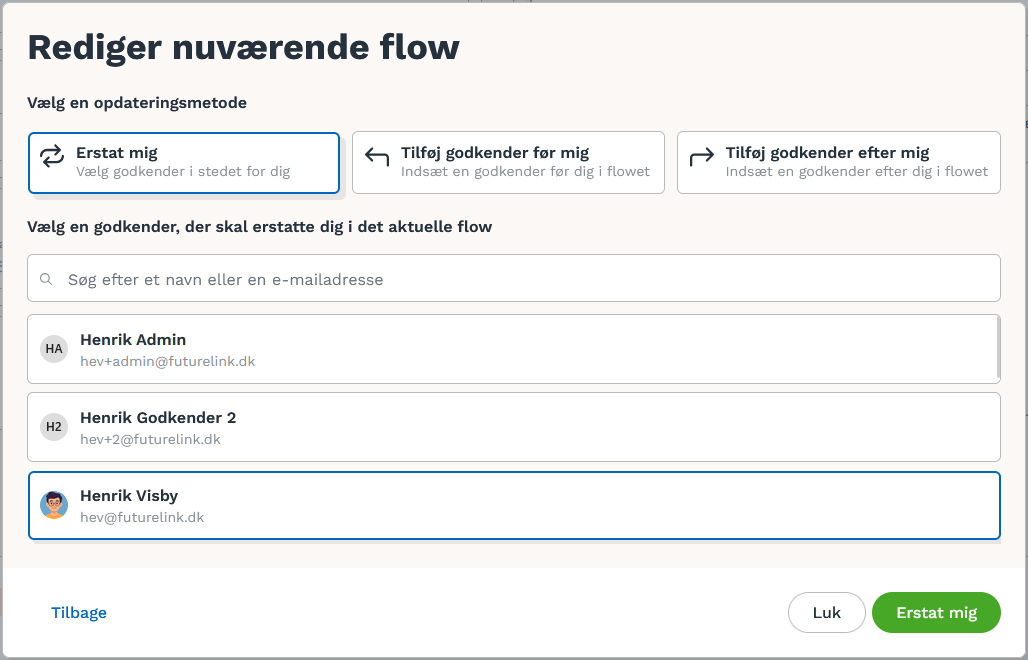Screen dimensions: 1028x660
Task: Select Henrik Visby as approver
Action: [514, 505]
